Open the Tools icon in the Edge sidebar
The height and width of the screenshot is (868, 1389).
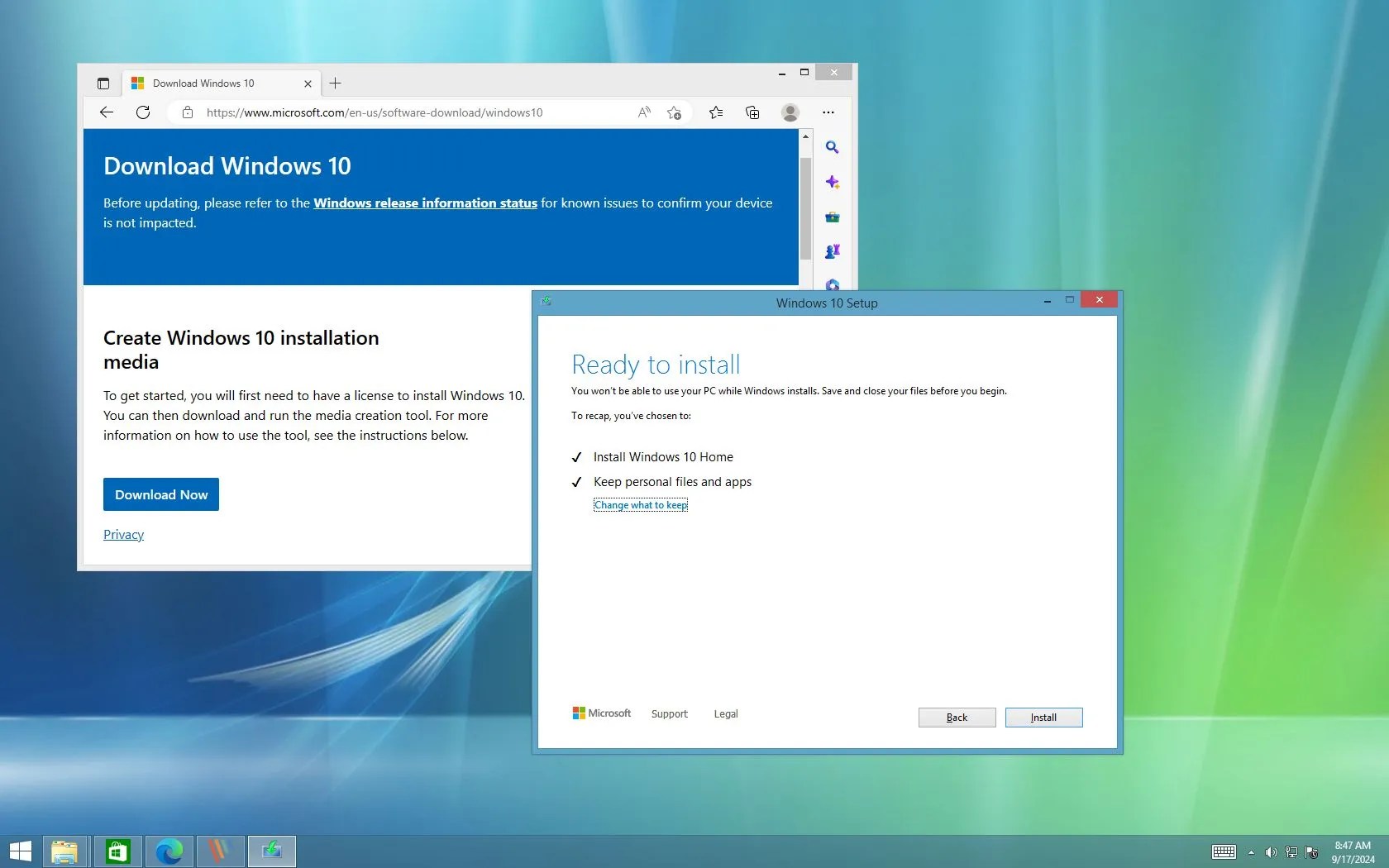pos(833,217)
